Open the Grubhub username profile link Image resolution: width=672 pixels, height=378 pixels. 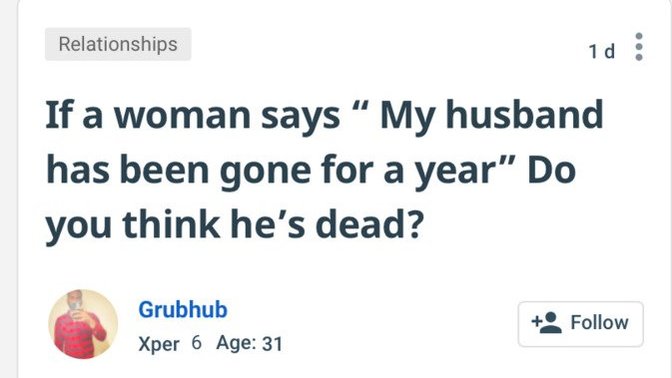(183, 309)
